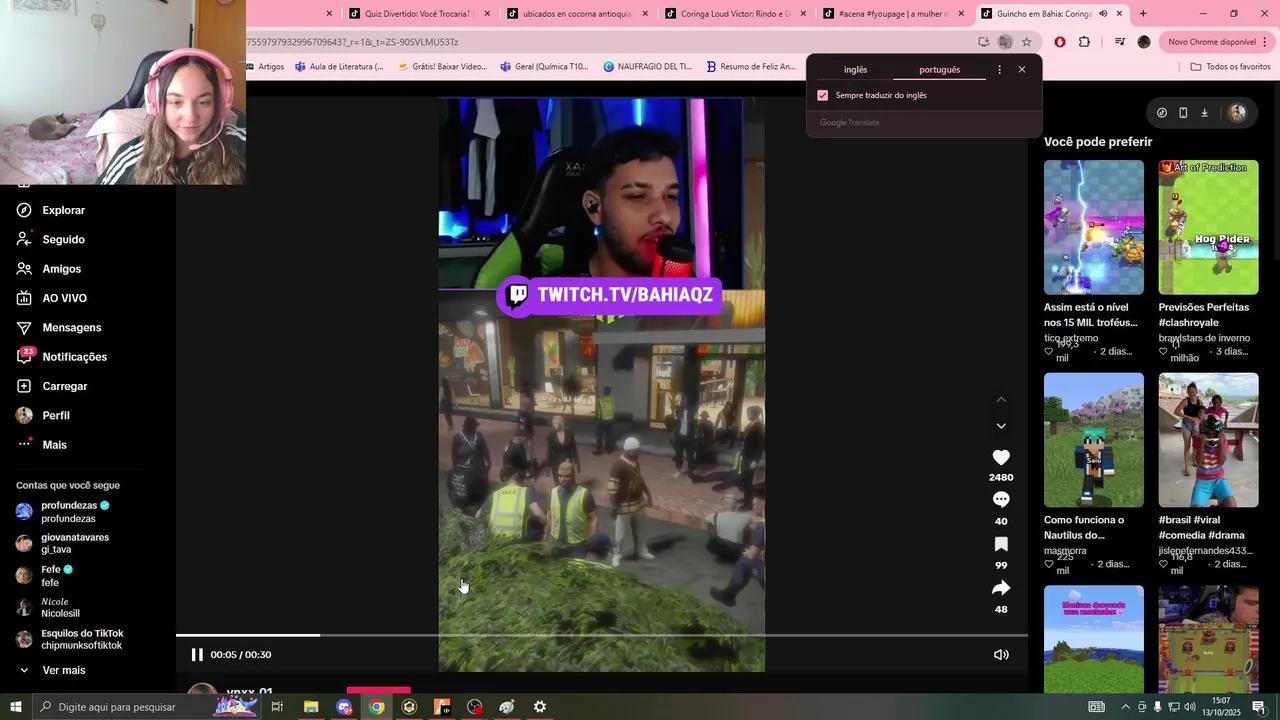Open 'Previsões Perfeitas #clashroyale' video
This screenshot has height=720, width=1280.
pos(1209,227)
